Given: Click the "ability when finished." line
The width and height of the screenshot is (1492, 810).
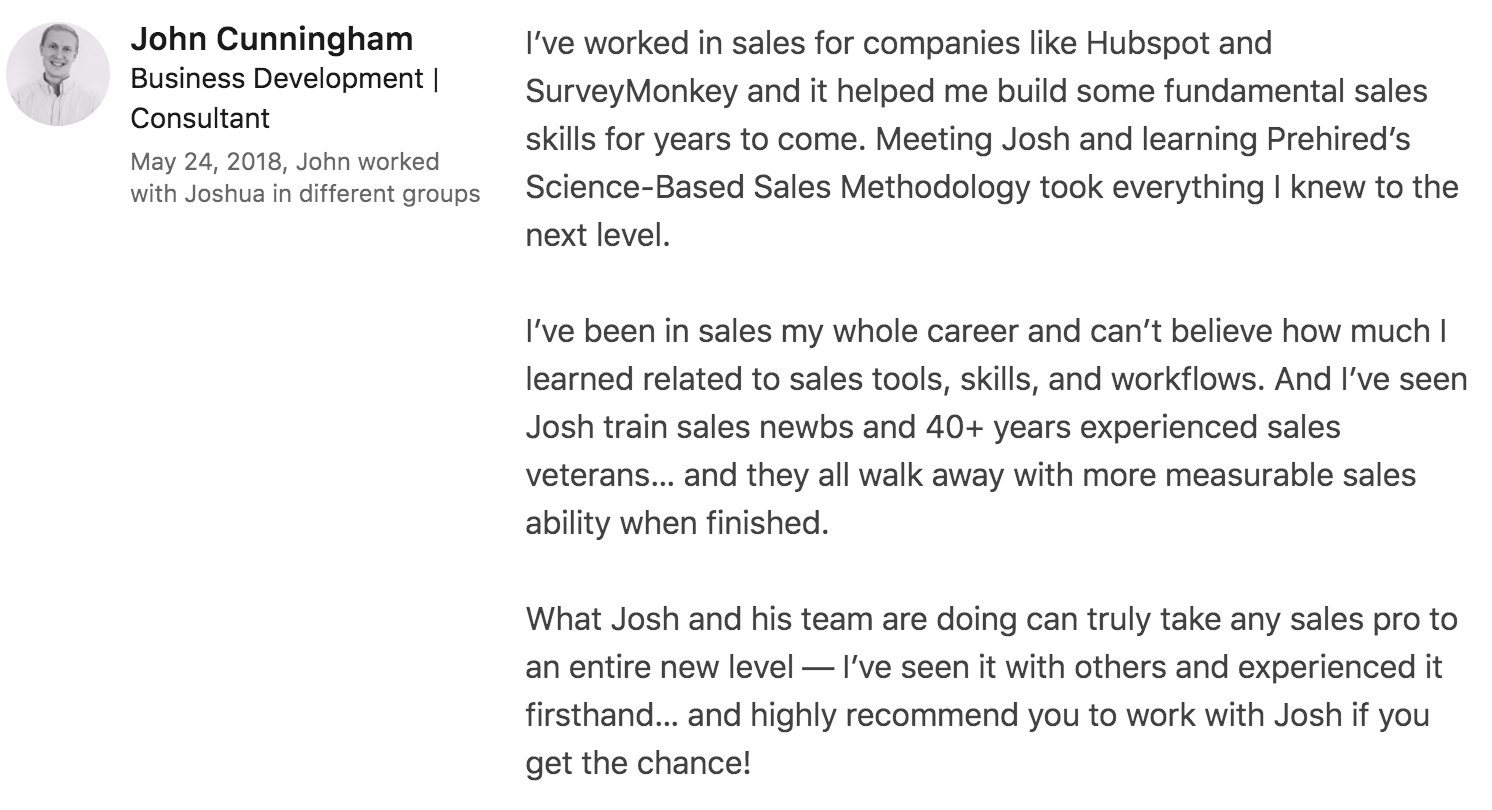Looking at the screenshot, I should point(677,524).
